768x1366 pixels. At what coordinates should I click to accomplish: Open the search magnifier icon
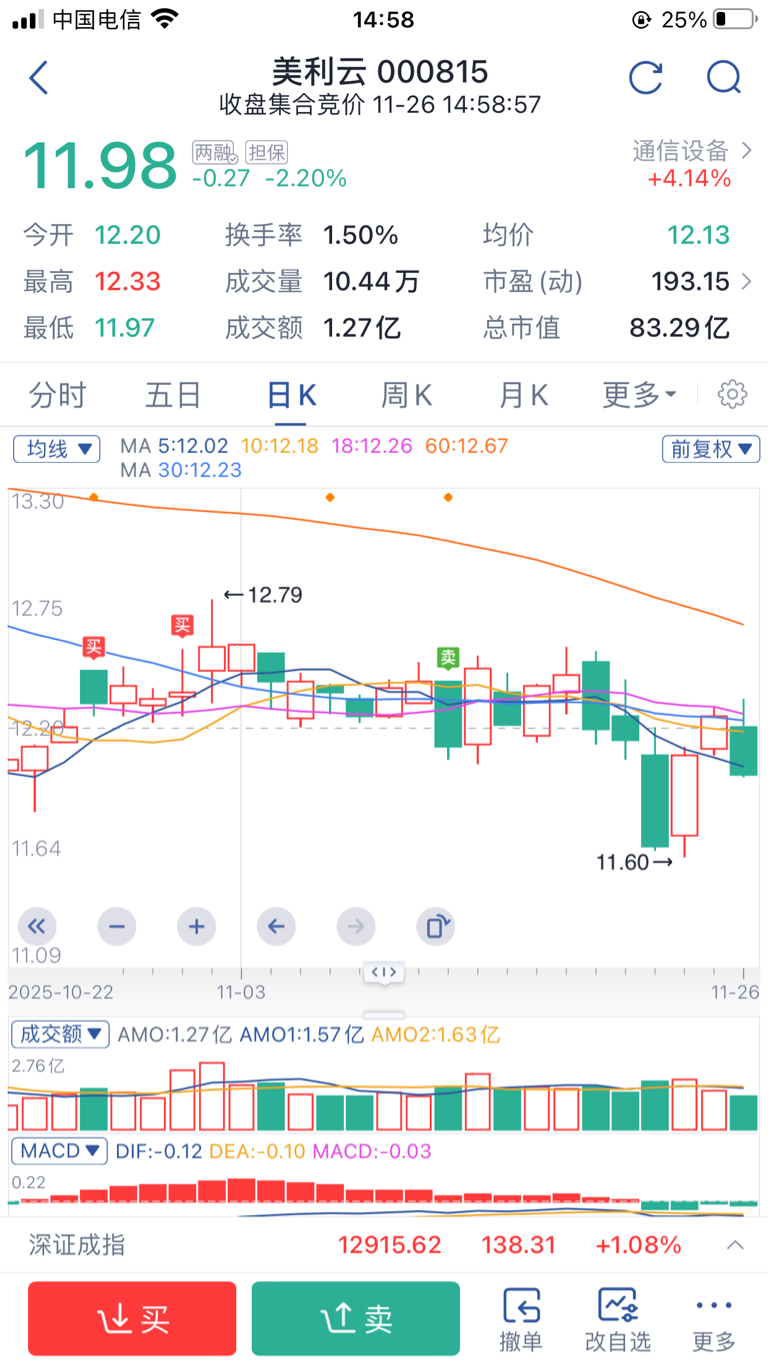(722, 78)
